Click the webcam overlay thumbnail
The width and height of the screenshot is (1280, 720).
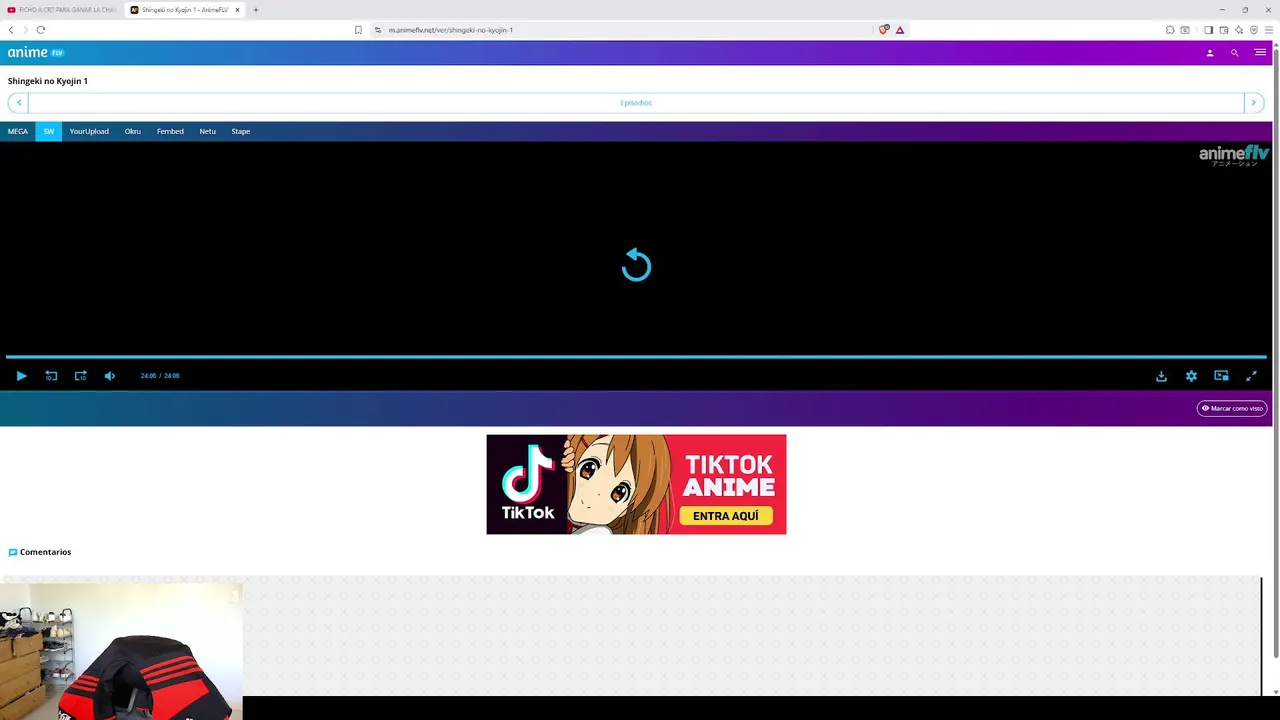[121, 651]
